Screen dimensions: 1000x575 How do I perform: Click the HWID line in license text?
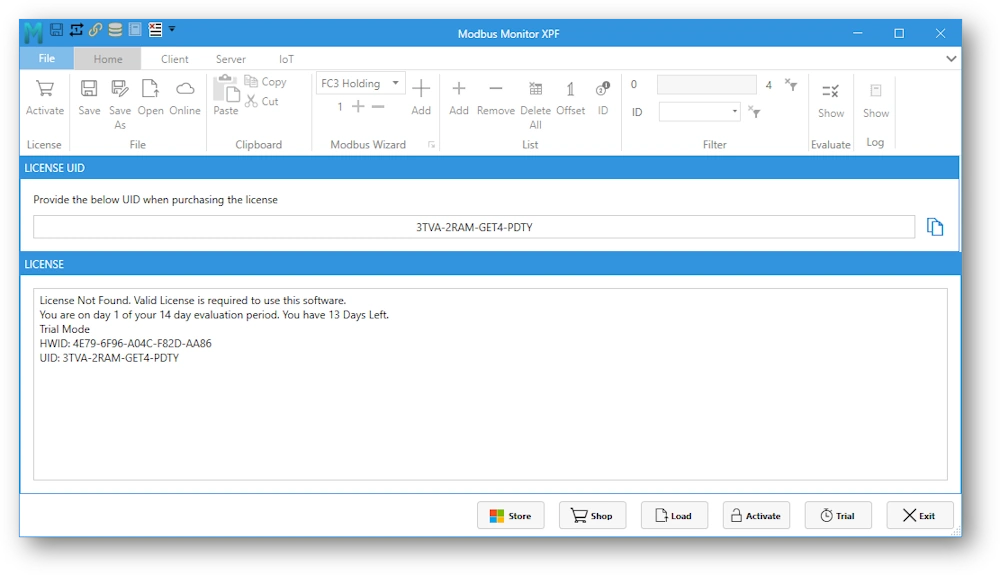click(126, 343)
